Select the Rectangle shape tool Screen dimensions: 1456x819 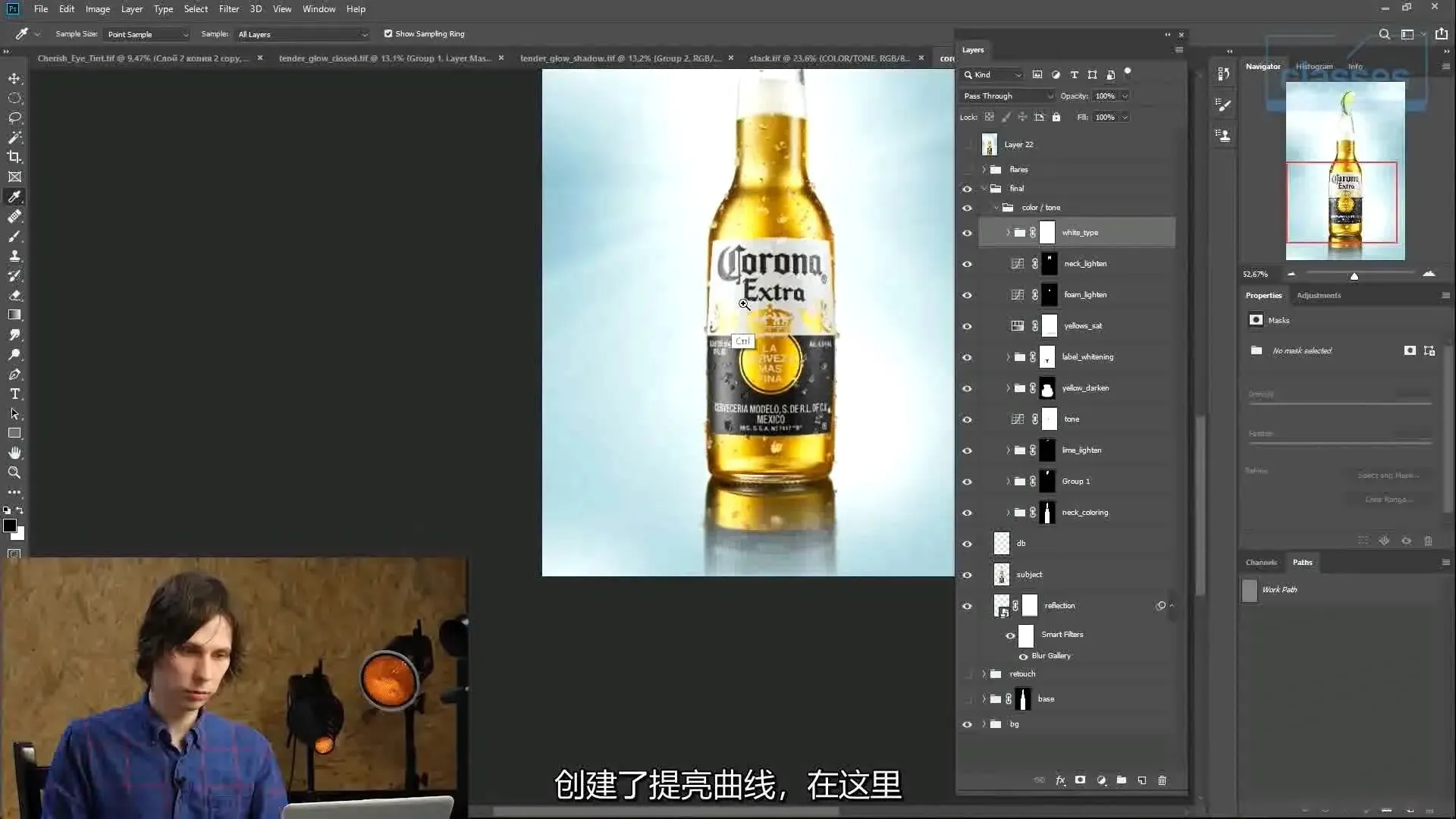pyautogui.click(x=14, y=433)
